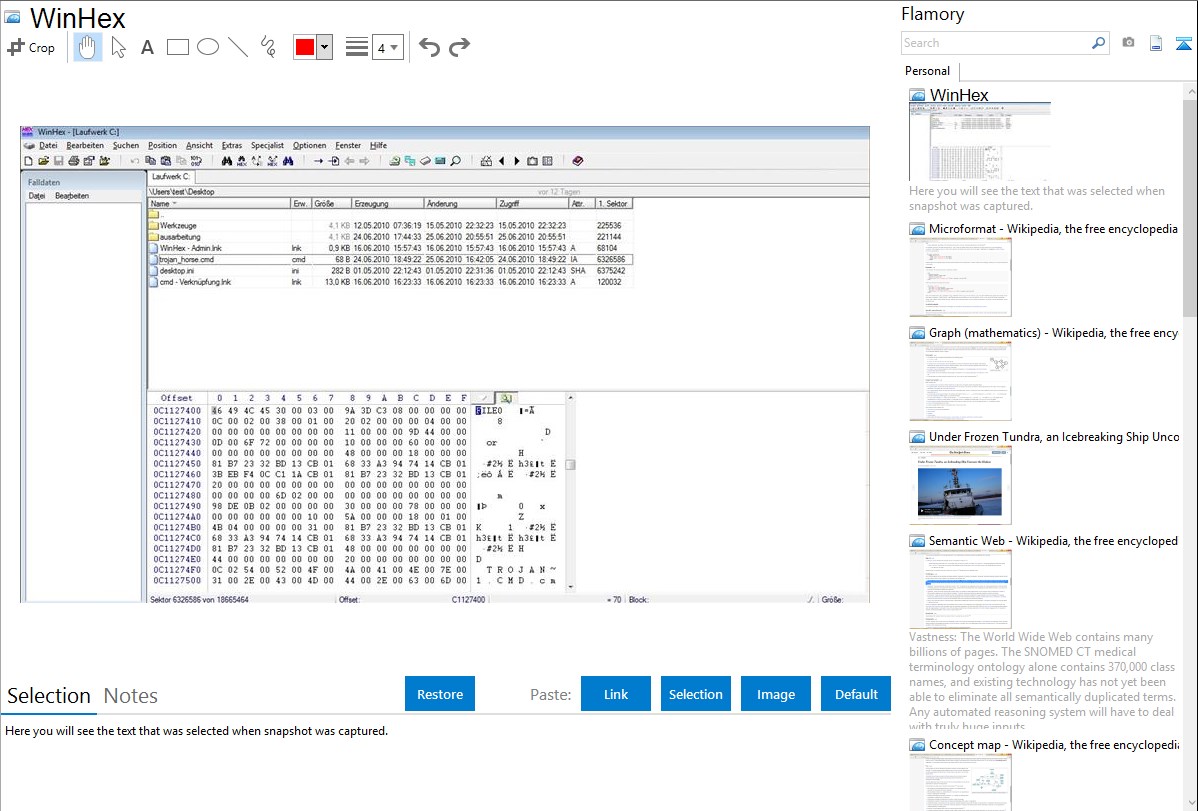1198x811 pixels.
Task: Select the Crop tool
Action: (x=31, y=47)
